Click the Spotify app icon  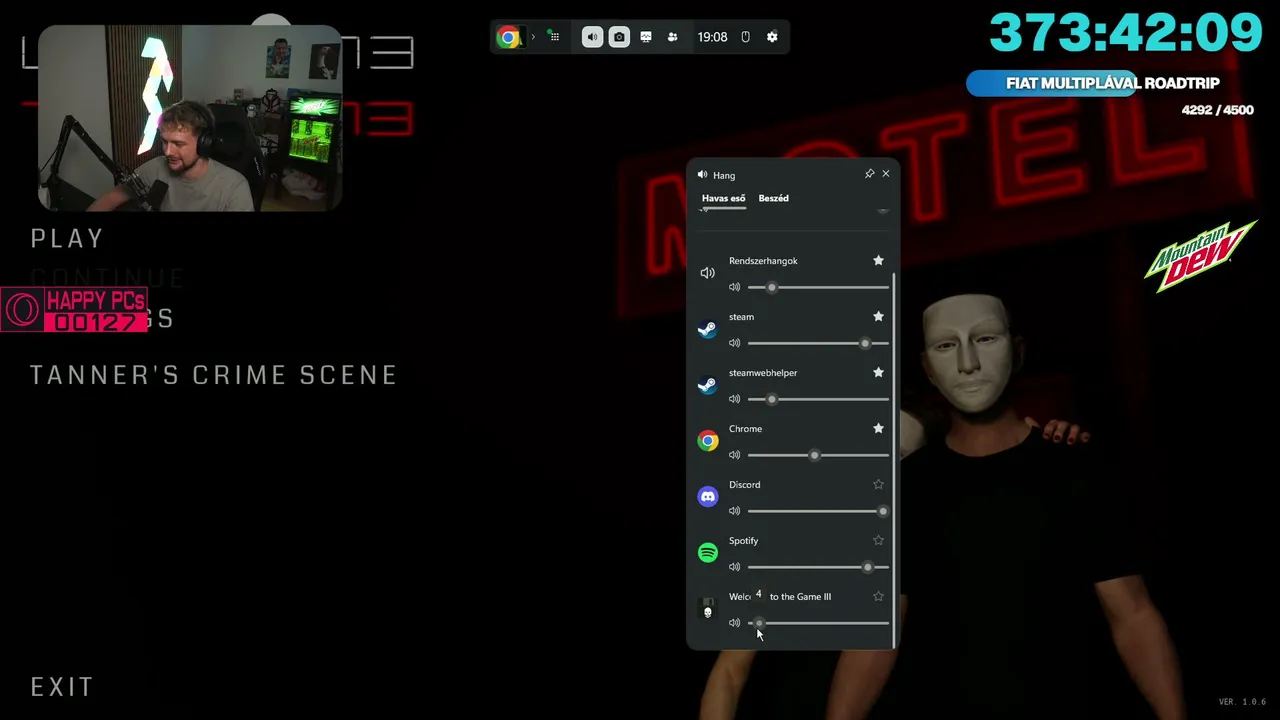(x=708, y=553)
